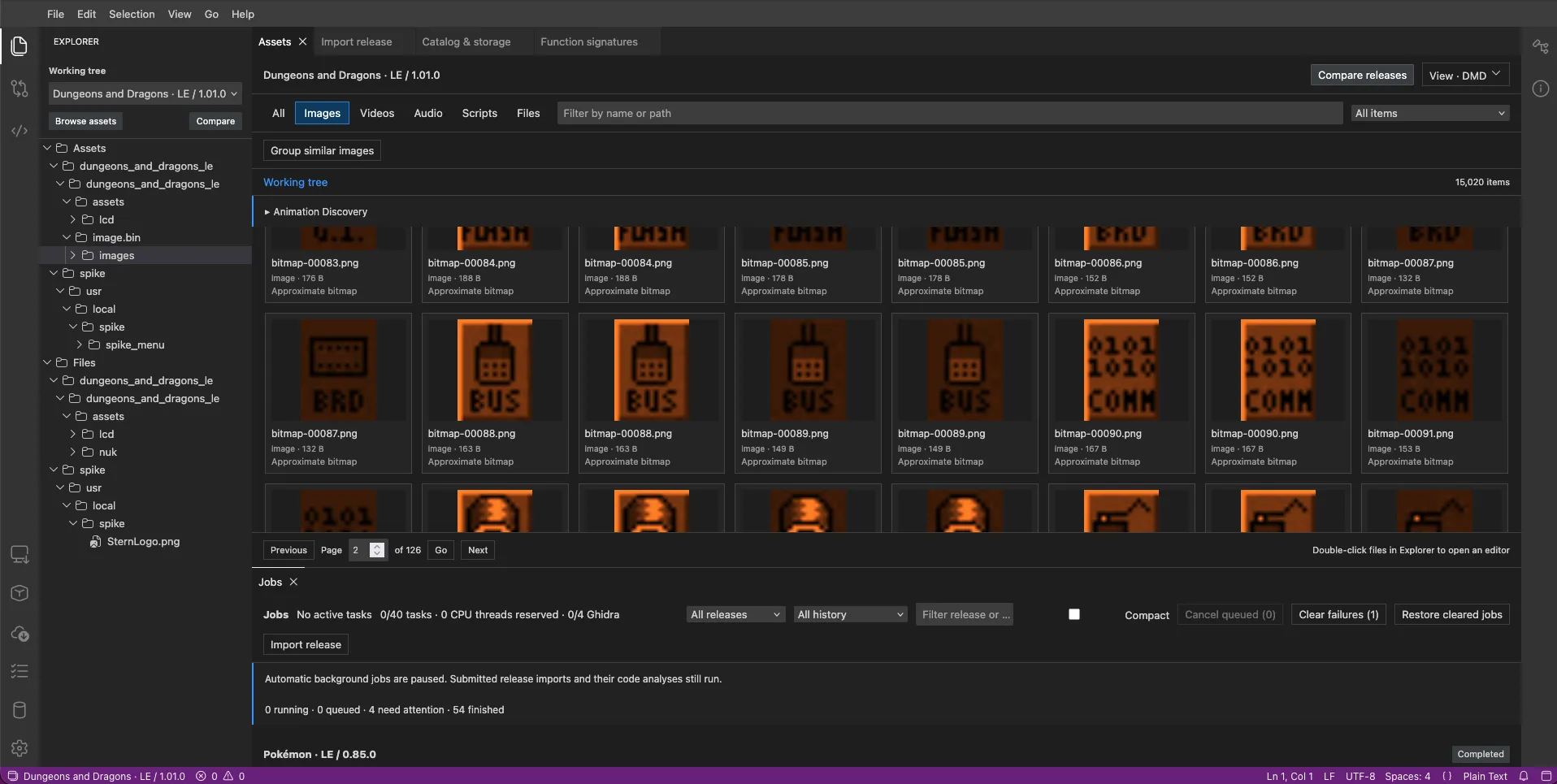This screenshot has width=1557, height=784.
Task: Open the settings gear icon in activity bar
Action: point(20,748)
